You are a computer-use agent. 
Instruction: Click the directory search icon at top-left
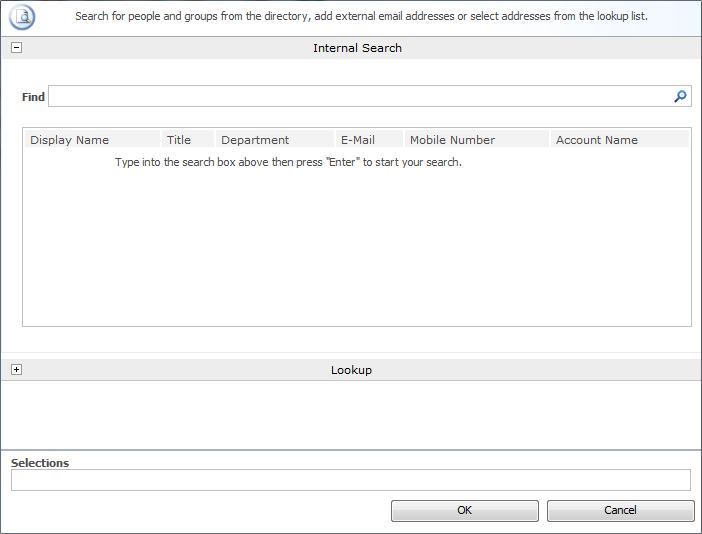pos(22,17)
